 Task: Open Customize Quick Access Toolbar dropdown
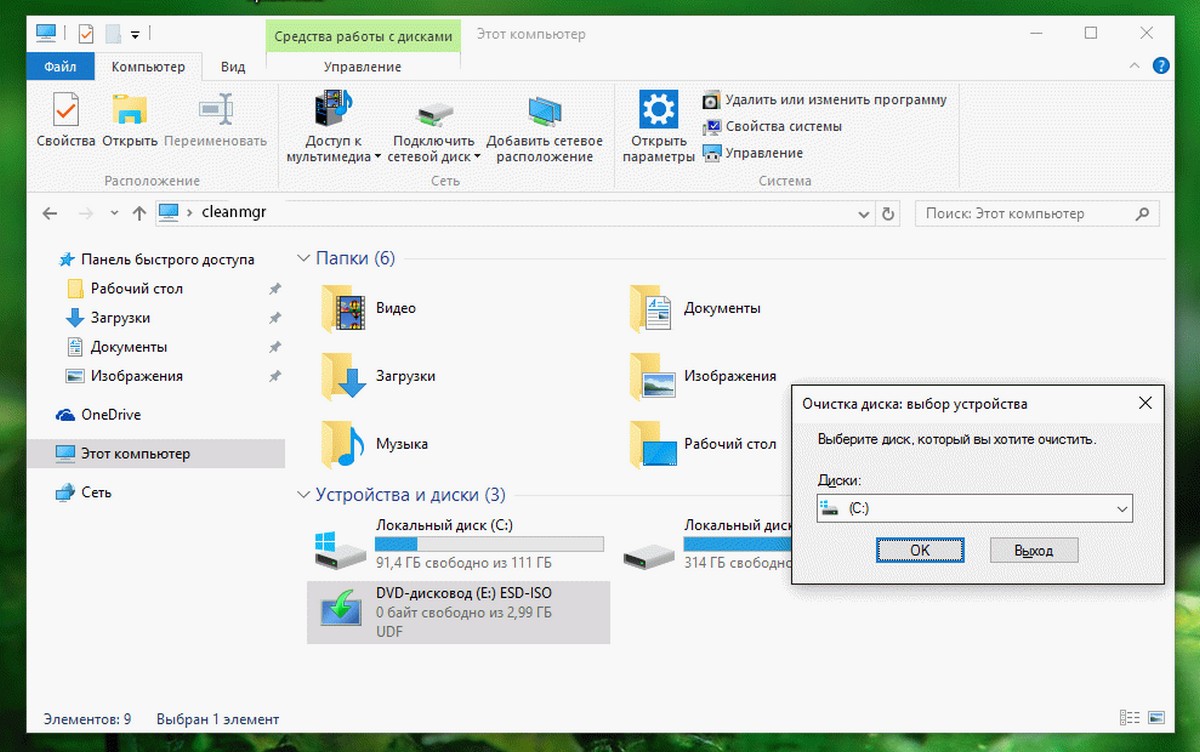[x=135, y=34]
